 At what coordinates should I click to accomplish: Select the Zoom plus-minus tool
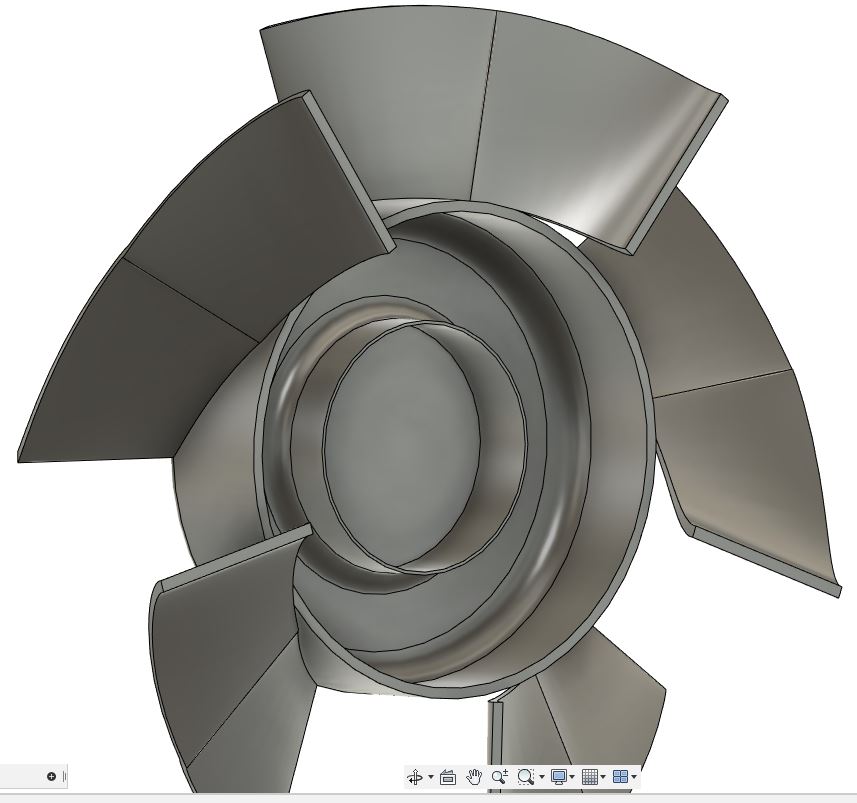coord(500,777)
